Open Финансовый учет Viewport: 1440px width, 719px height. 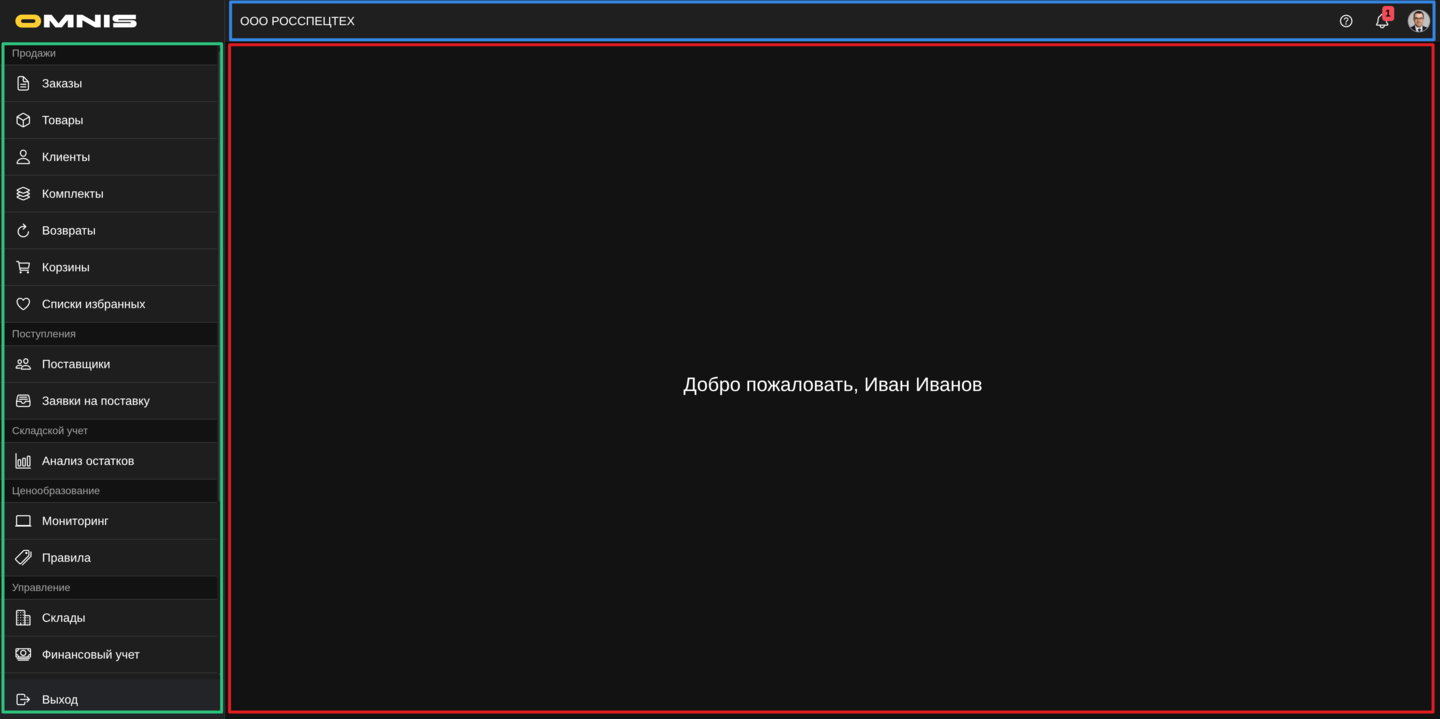[91, 655]
